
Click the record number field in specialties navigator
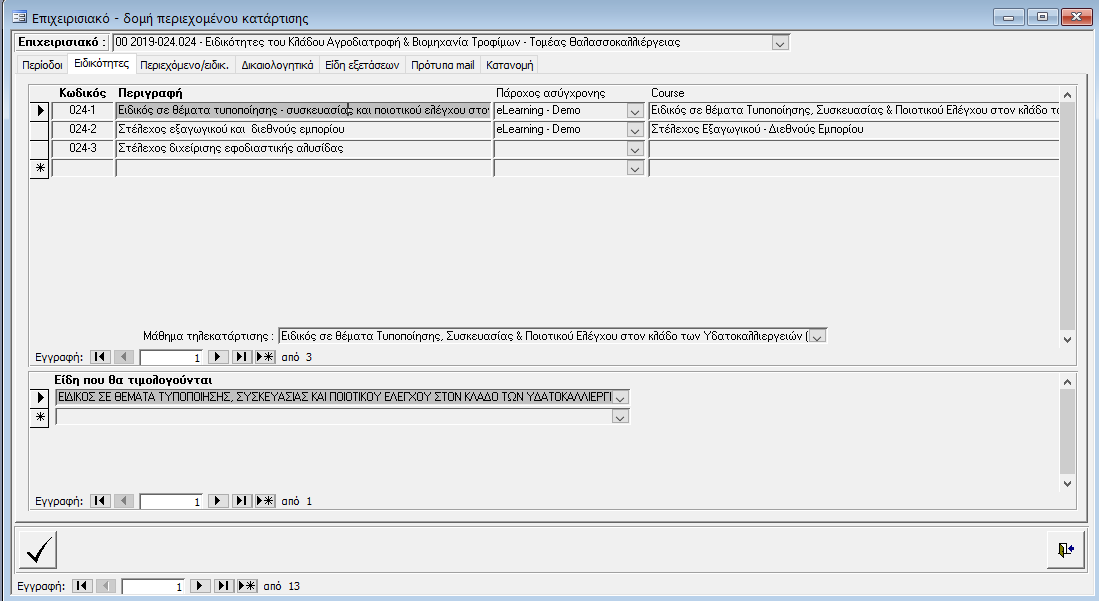(171, 357)
